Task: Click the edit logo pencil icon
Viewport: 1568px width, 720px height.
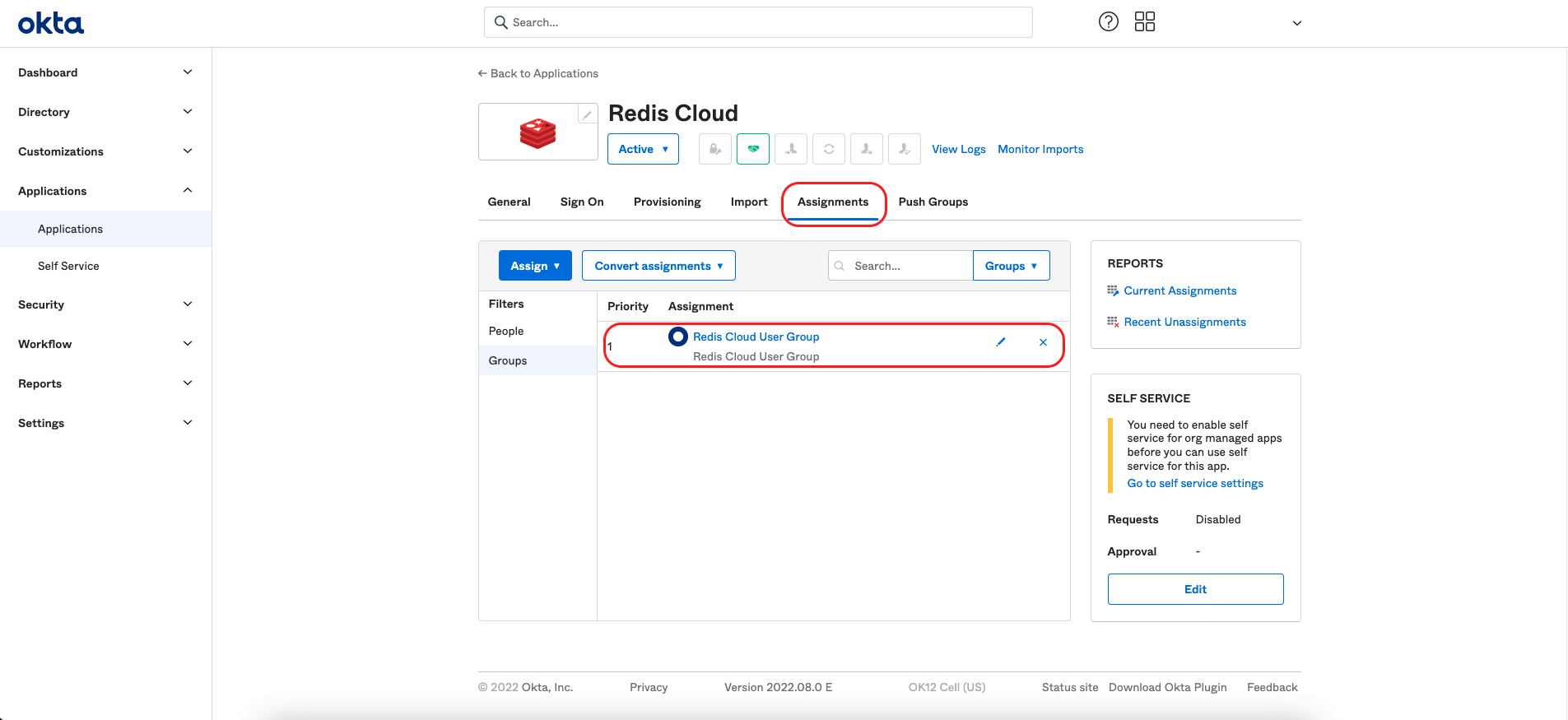Action: click(x=587, y=115)
